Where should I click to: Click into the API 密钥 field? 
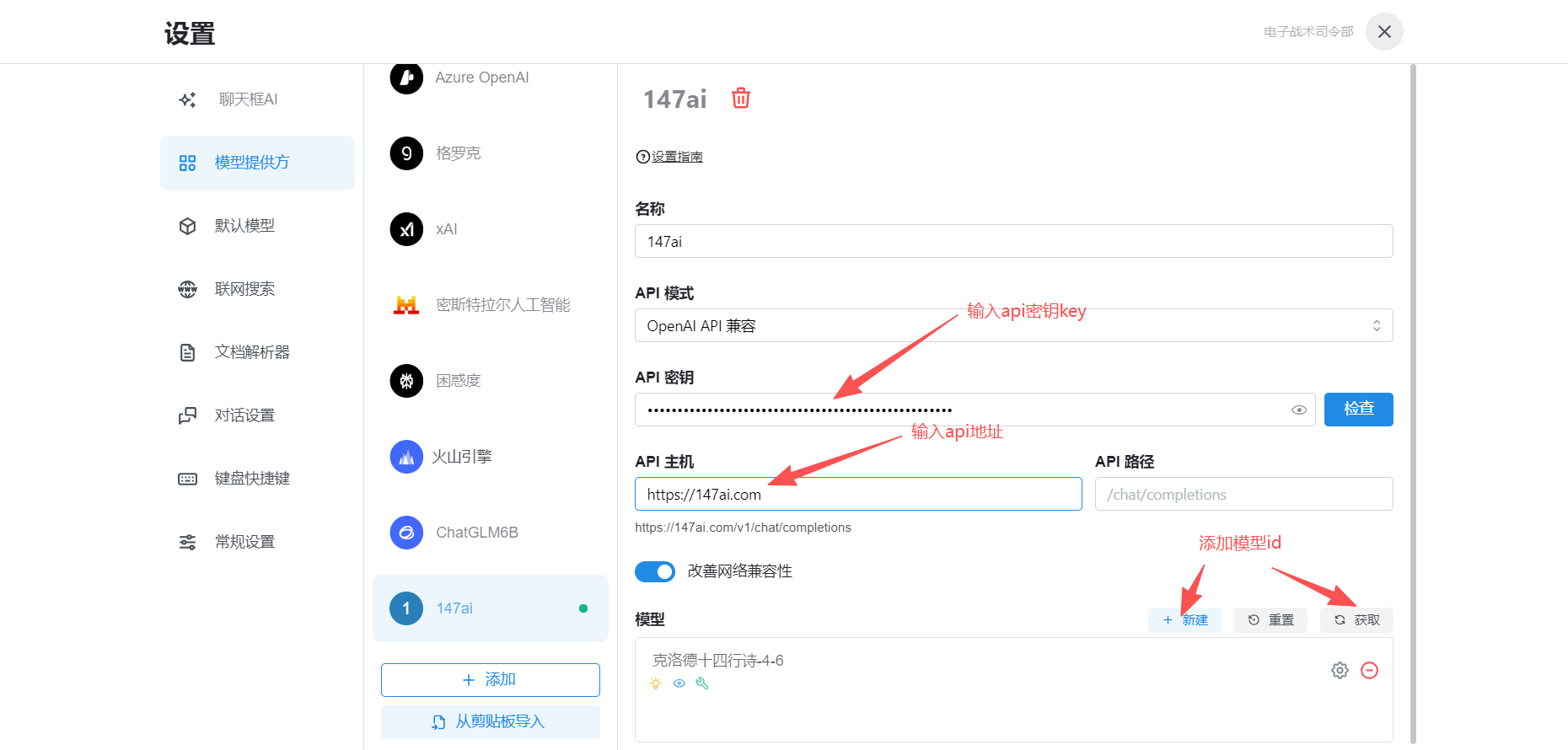(975, 410)
